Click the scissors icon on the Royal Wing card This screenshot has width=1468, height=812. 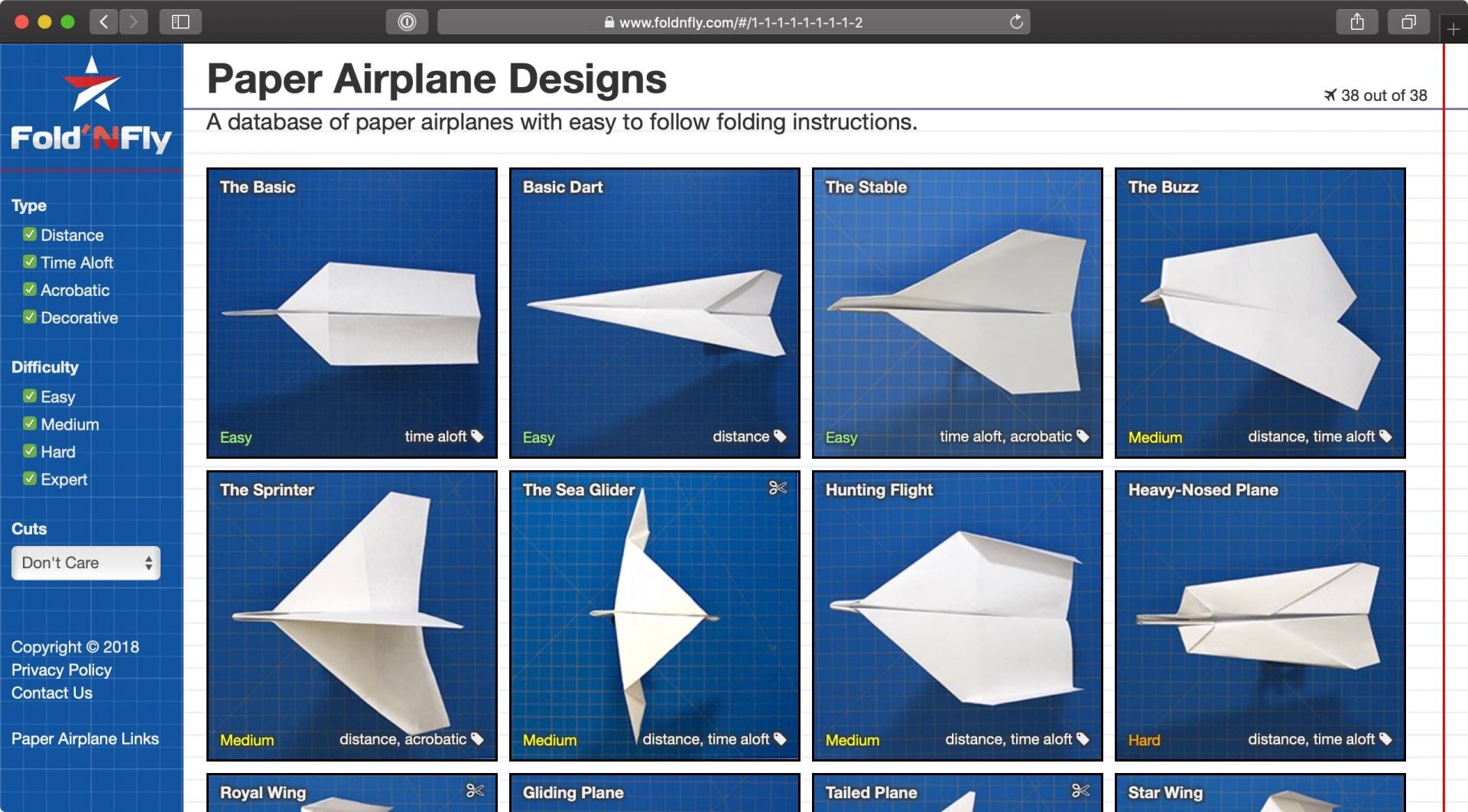tap(475, 790)
